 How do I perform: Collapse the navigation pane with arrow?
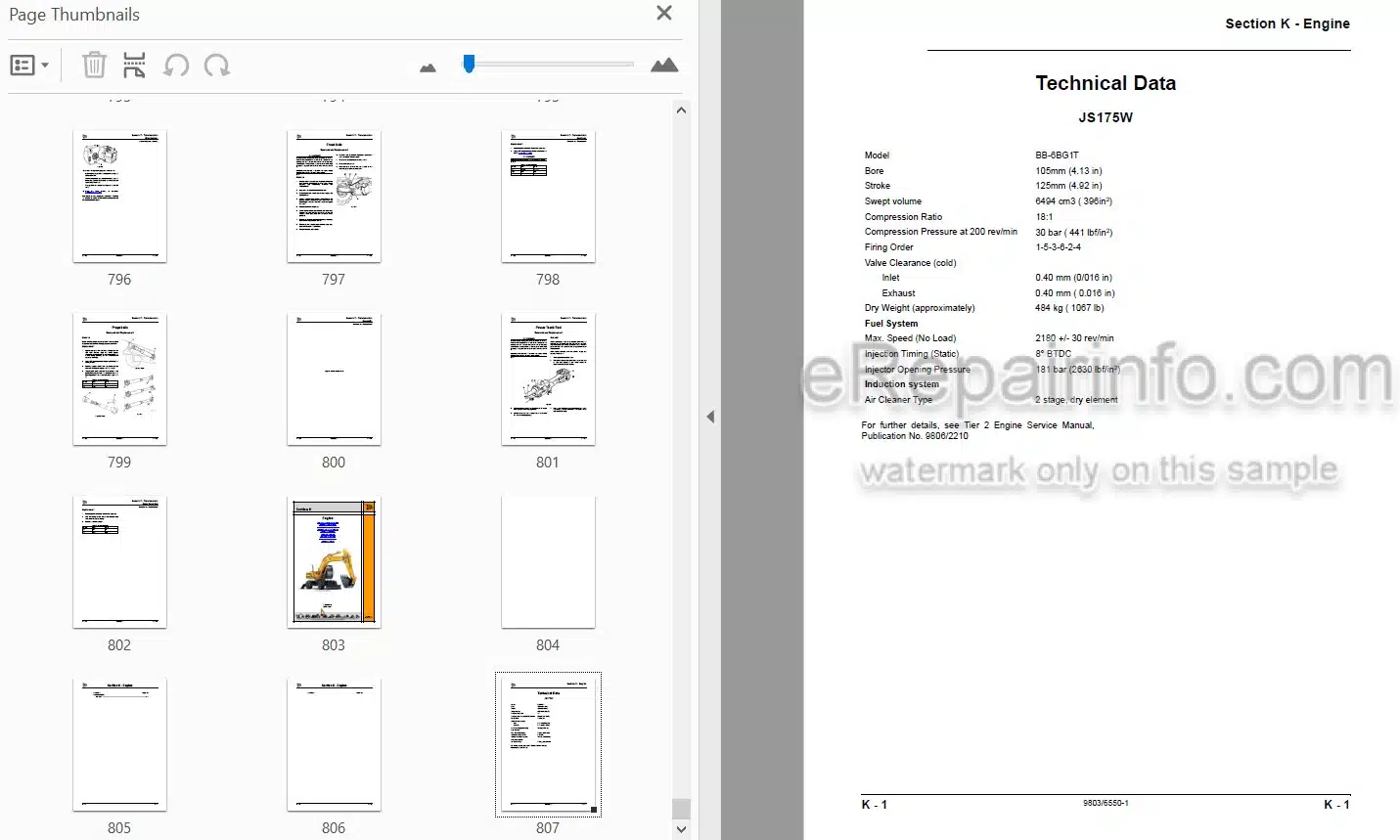coord(710,417)
